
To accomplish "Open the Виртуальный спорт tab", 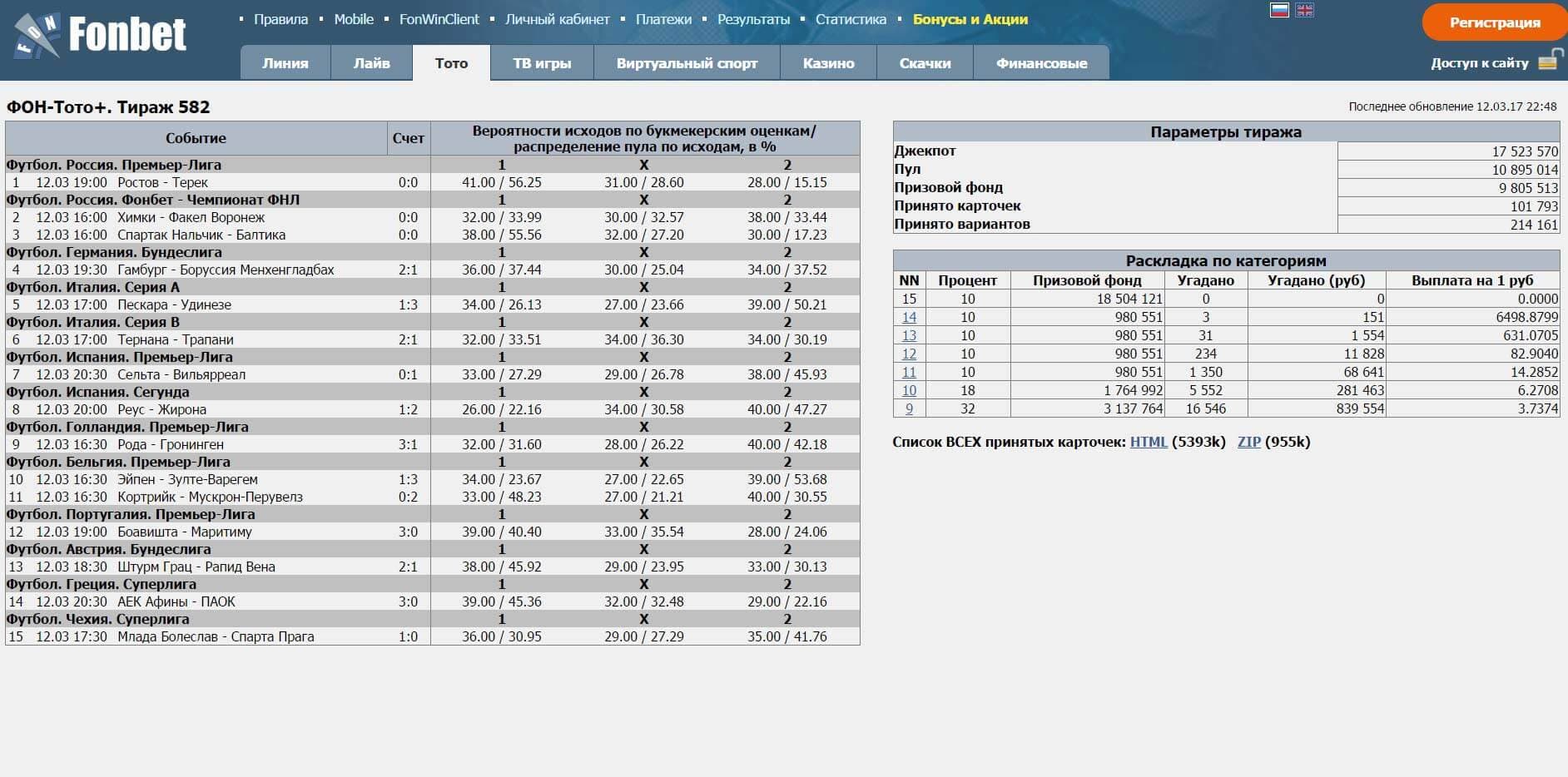I will (687, 63).
